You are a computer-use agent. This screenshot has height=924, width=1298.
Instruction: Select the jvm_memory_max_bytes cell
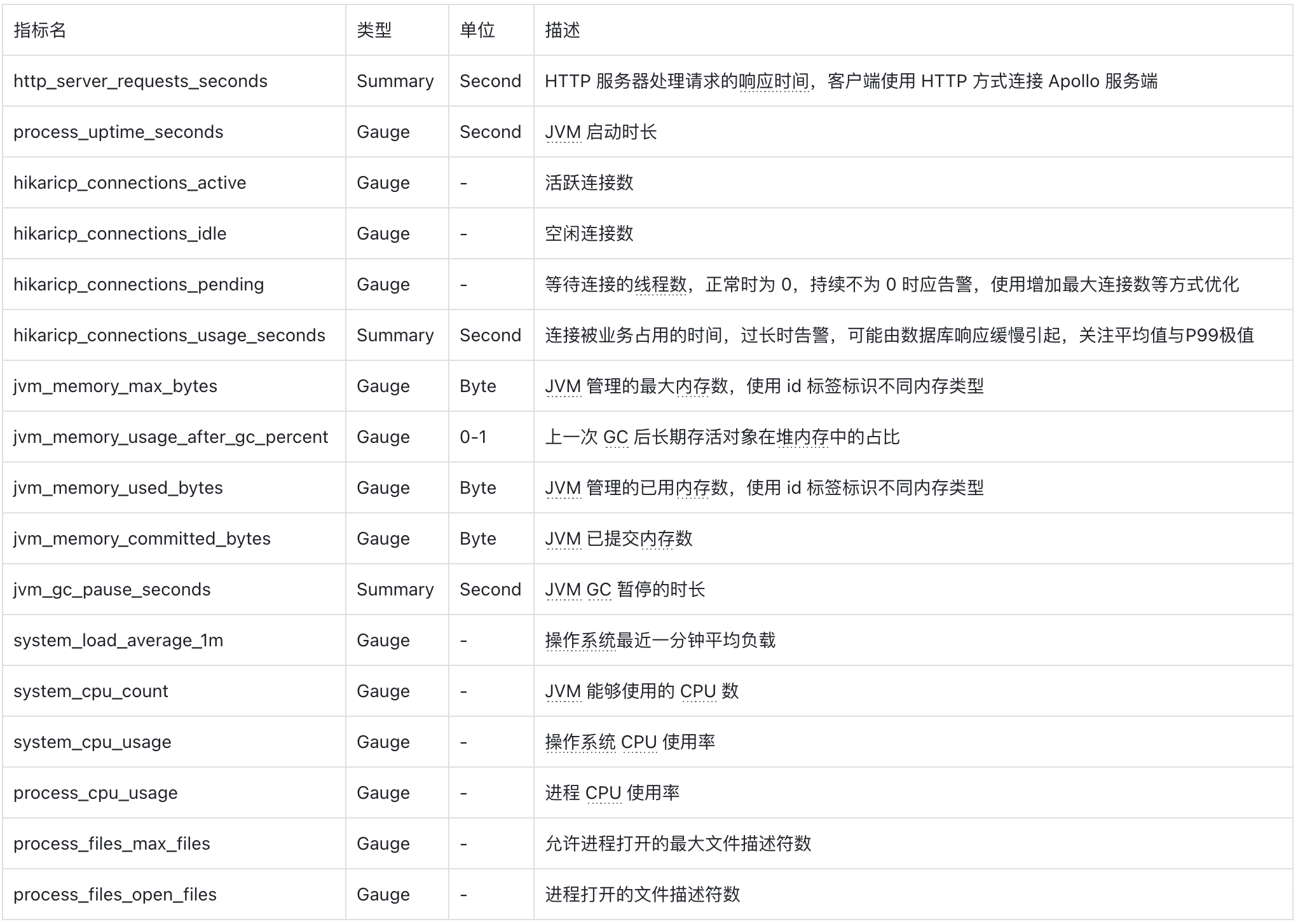point(115,386)
